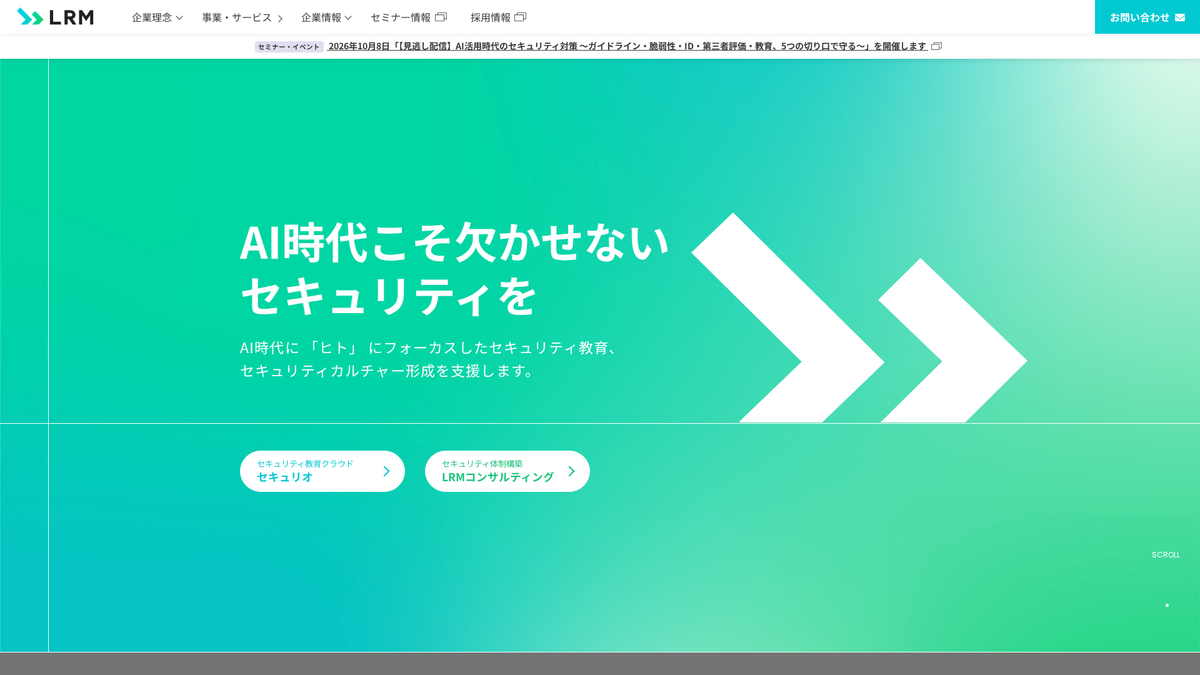Open the 事業・サービス menu
Screen dimensions: 1200x675
click(x=242, y=17)
